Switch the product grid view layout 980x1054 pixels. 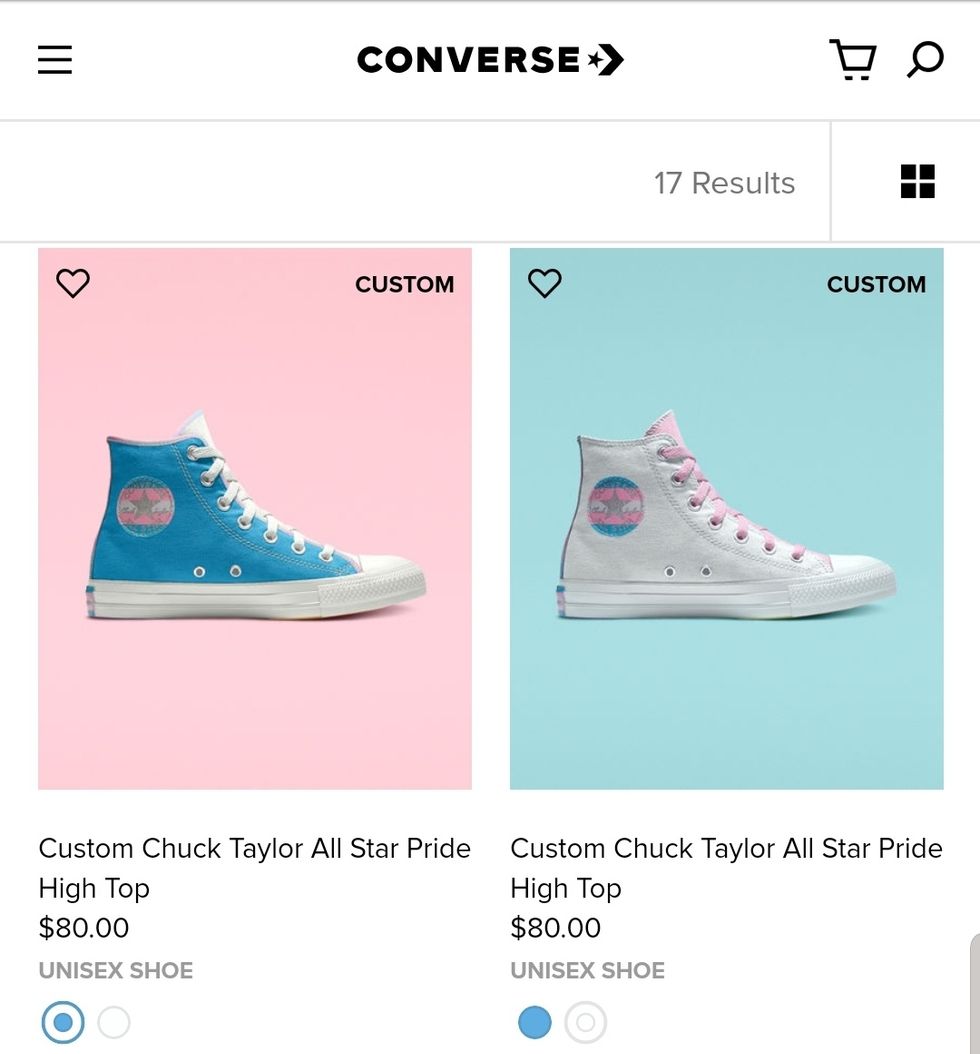[x=917, y=182]
